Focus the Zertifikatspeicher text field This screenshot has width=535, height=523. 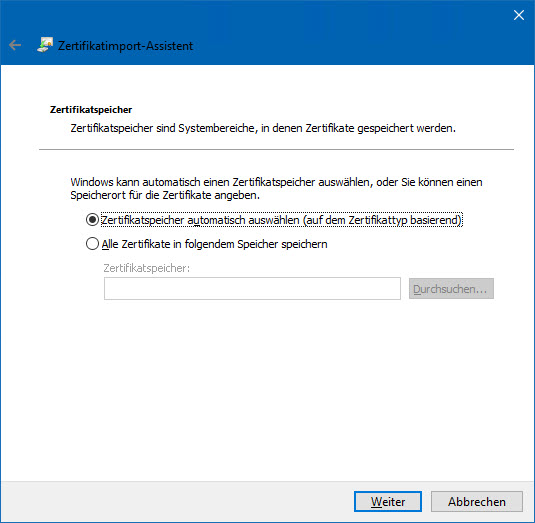click(x=252, y=289)
